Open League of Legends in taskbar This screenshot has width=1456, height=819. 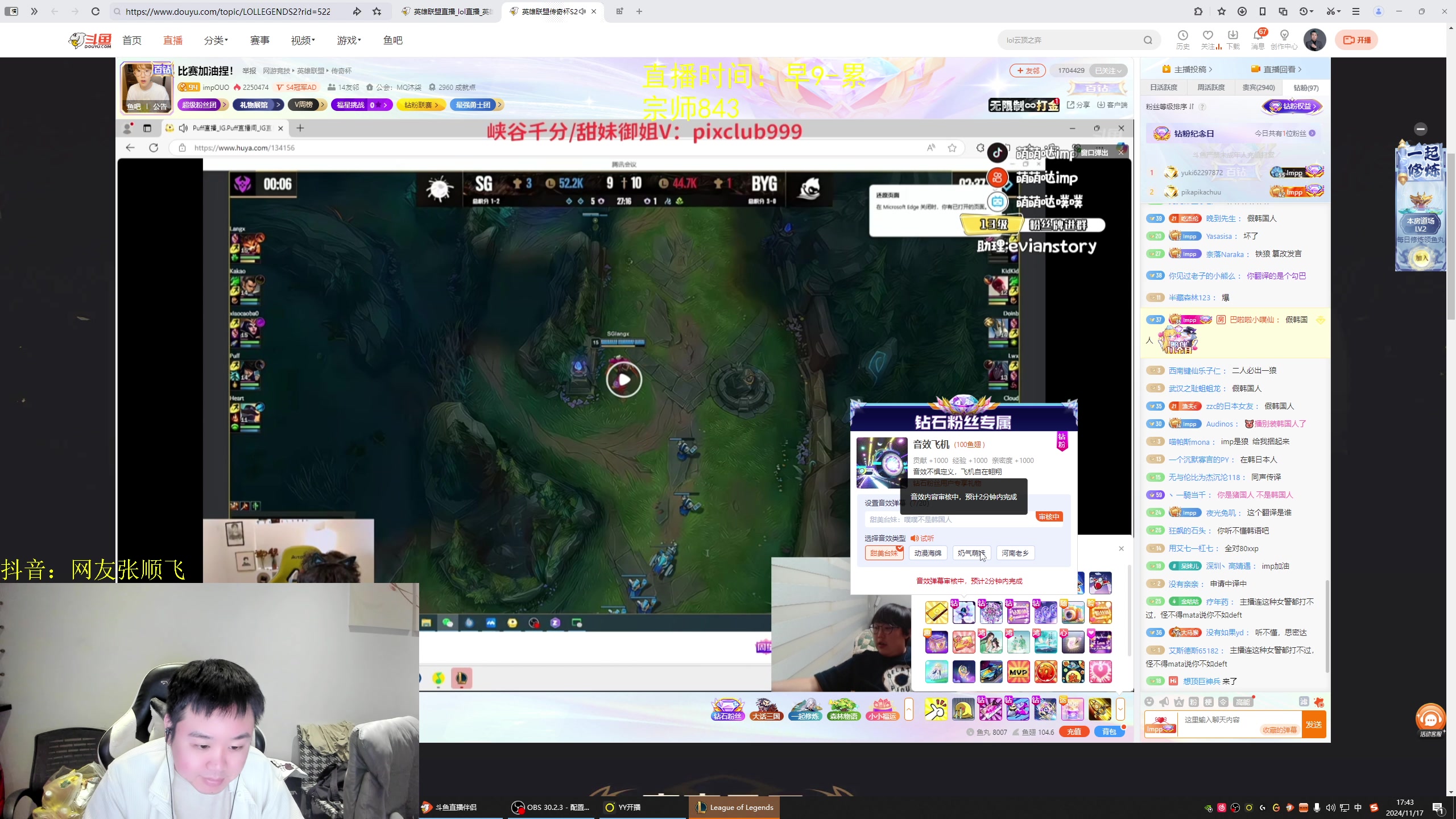[x=735, y=807]
